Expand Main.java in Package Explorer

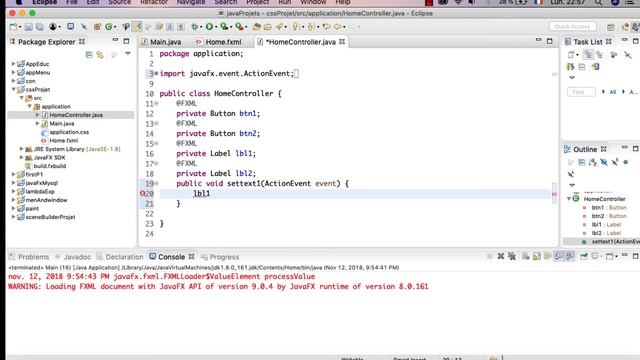[x=37, y=123]
